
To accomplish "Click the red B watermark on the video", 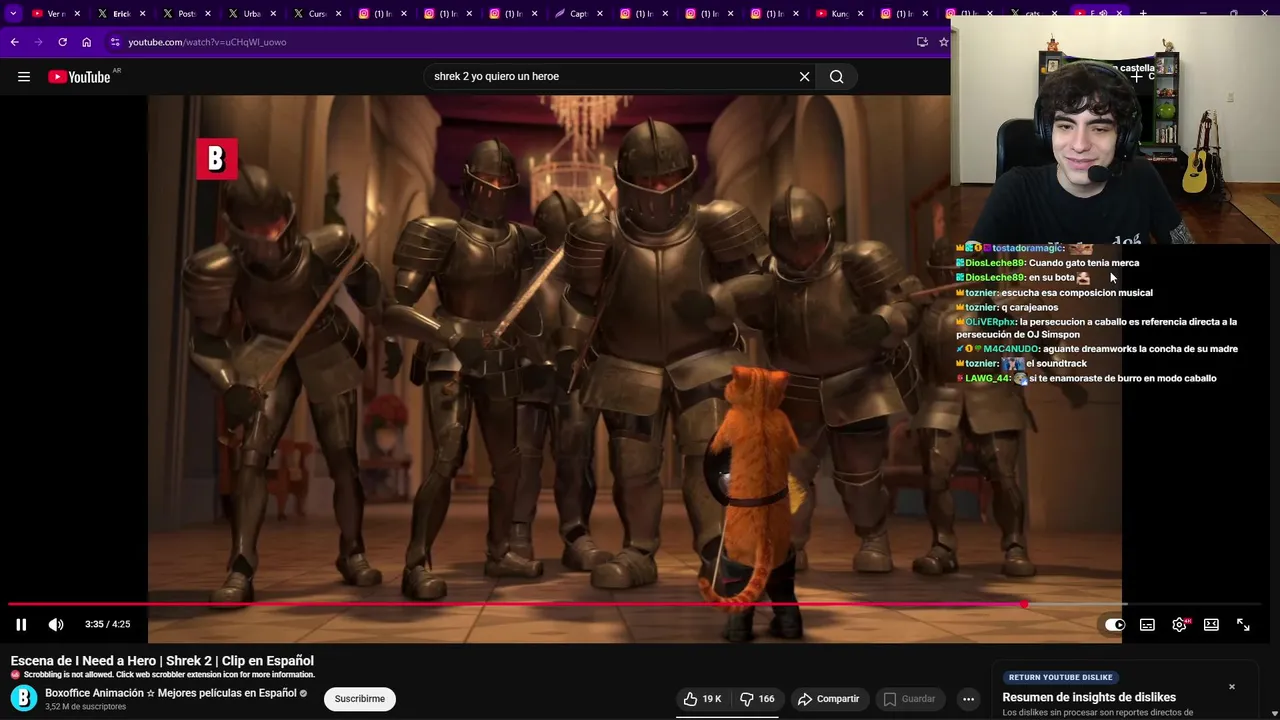I will point(216,159).
